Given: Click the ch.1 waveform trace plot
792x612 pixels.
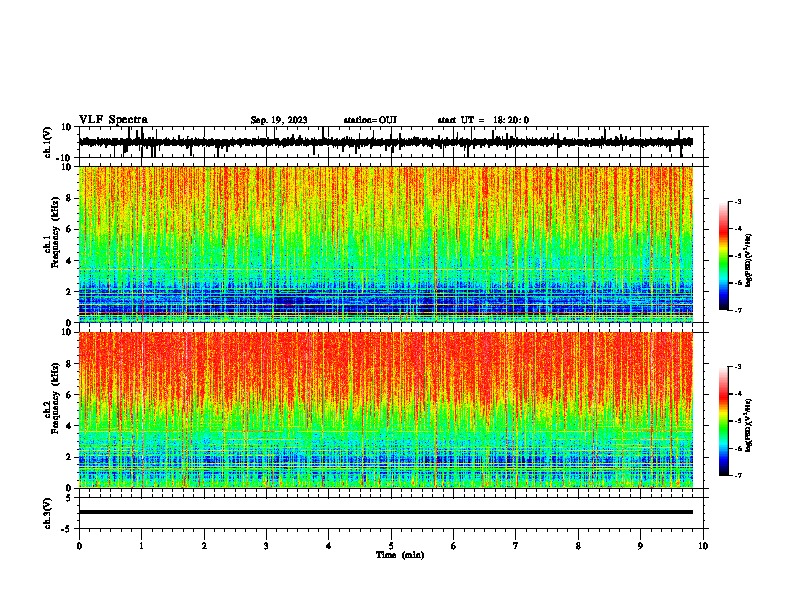Looking at the screenshot, I should pos(386,142).
